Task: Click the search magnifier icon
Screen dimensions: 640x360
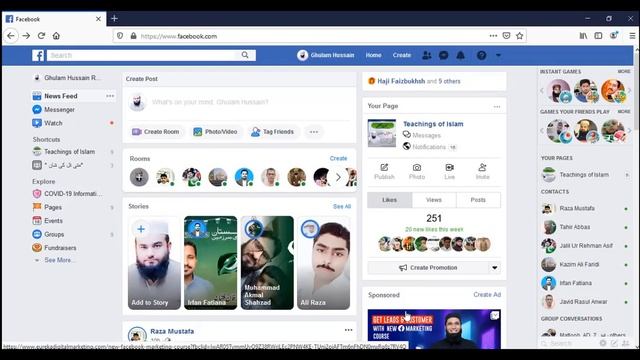Action: (245, 55)
